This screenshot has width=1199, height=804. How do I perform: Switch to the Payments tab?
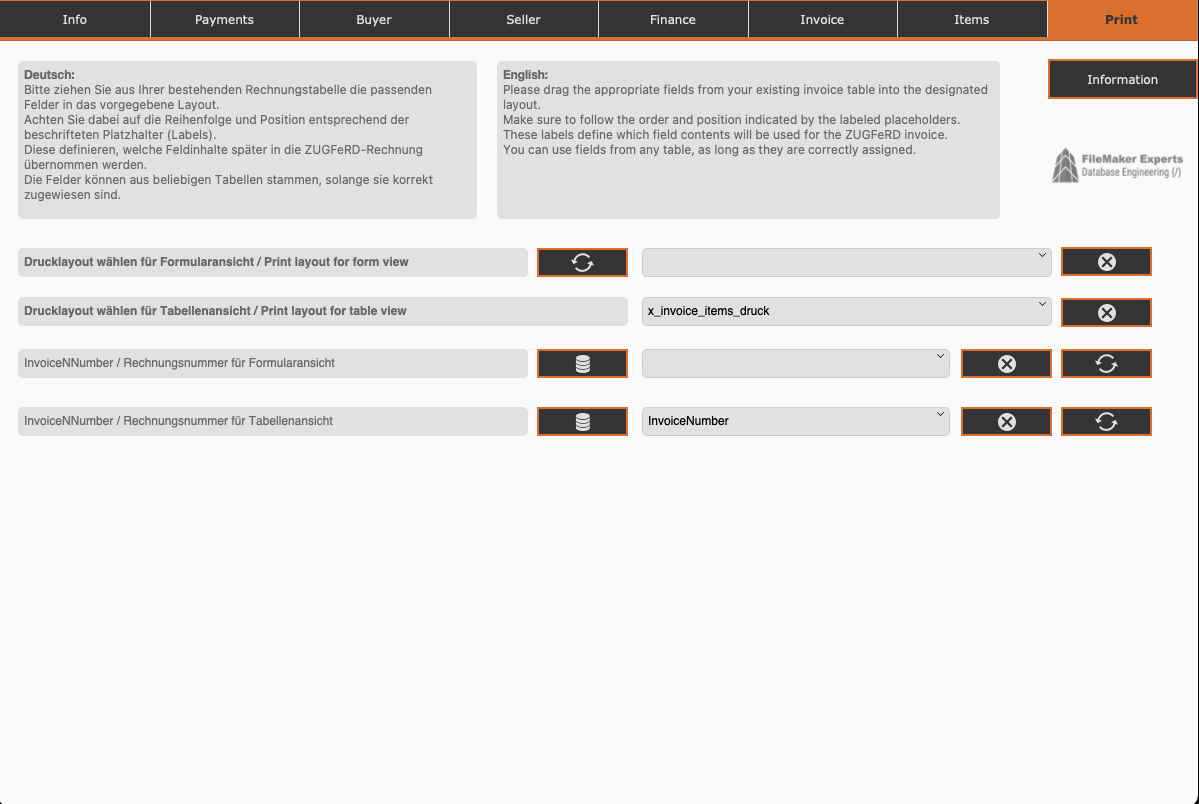[224, 19]
